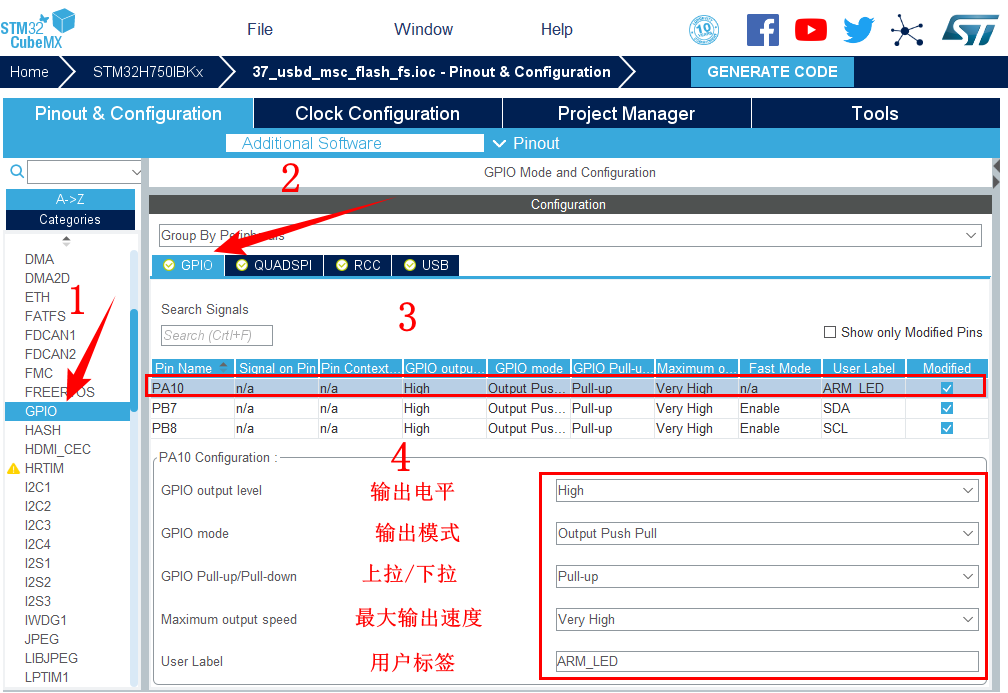
Task: Select the QUADSPI peripheral tab
Action: 274,265
